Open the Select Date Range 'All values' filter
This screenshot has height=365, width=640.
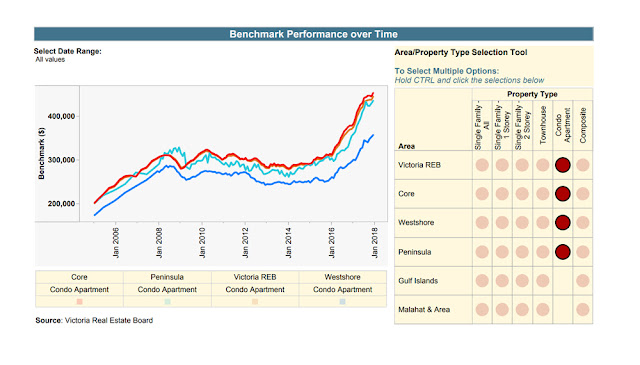point(50,60)
